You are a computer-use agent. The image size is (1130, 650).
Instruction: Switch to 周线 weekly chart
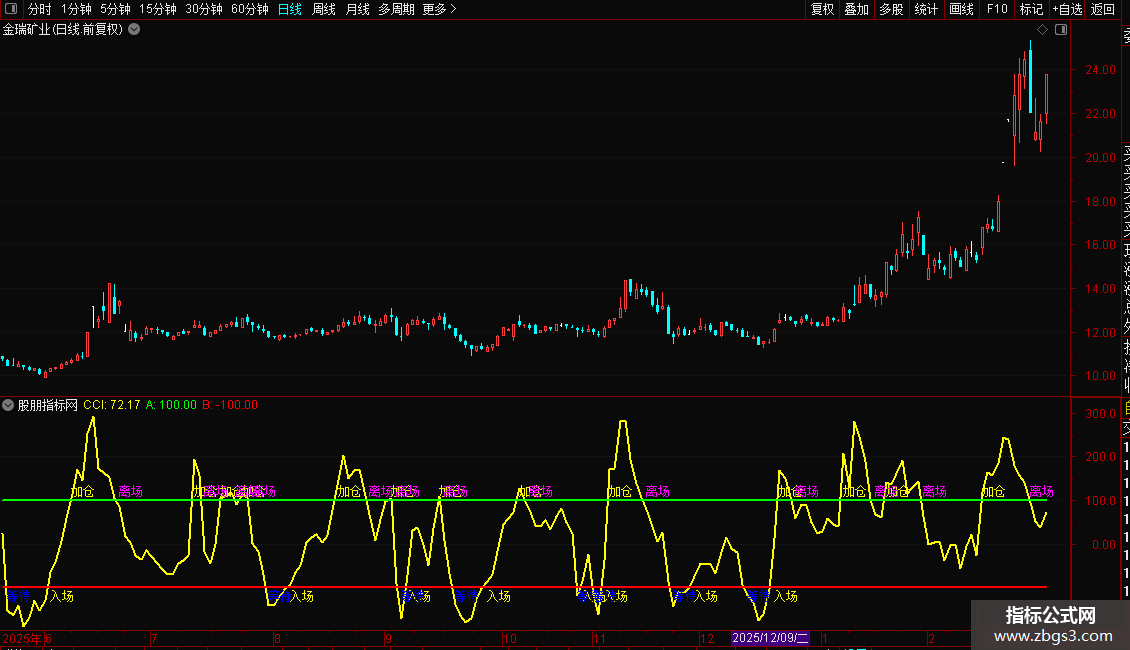[324, 9]
